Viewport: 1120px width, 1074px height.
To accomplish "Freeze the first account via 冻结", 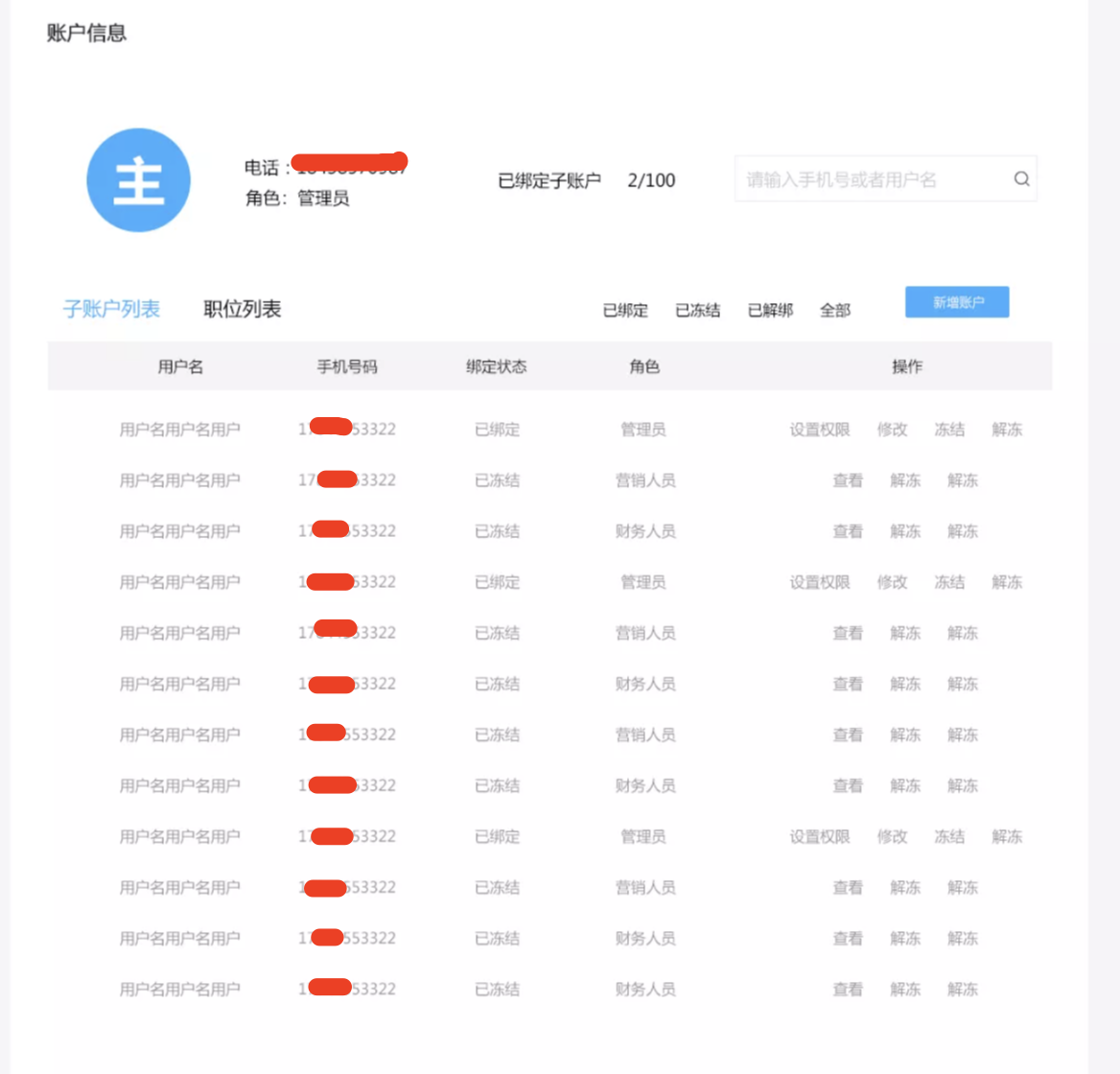I will coord(949,430).
